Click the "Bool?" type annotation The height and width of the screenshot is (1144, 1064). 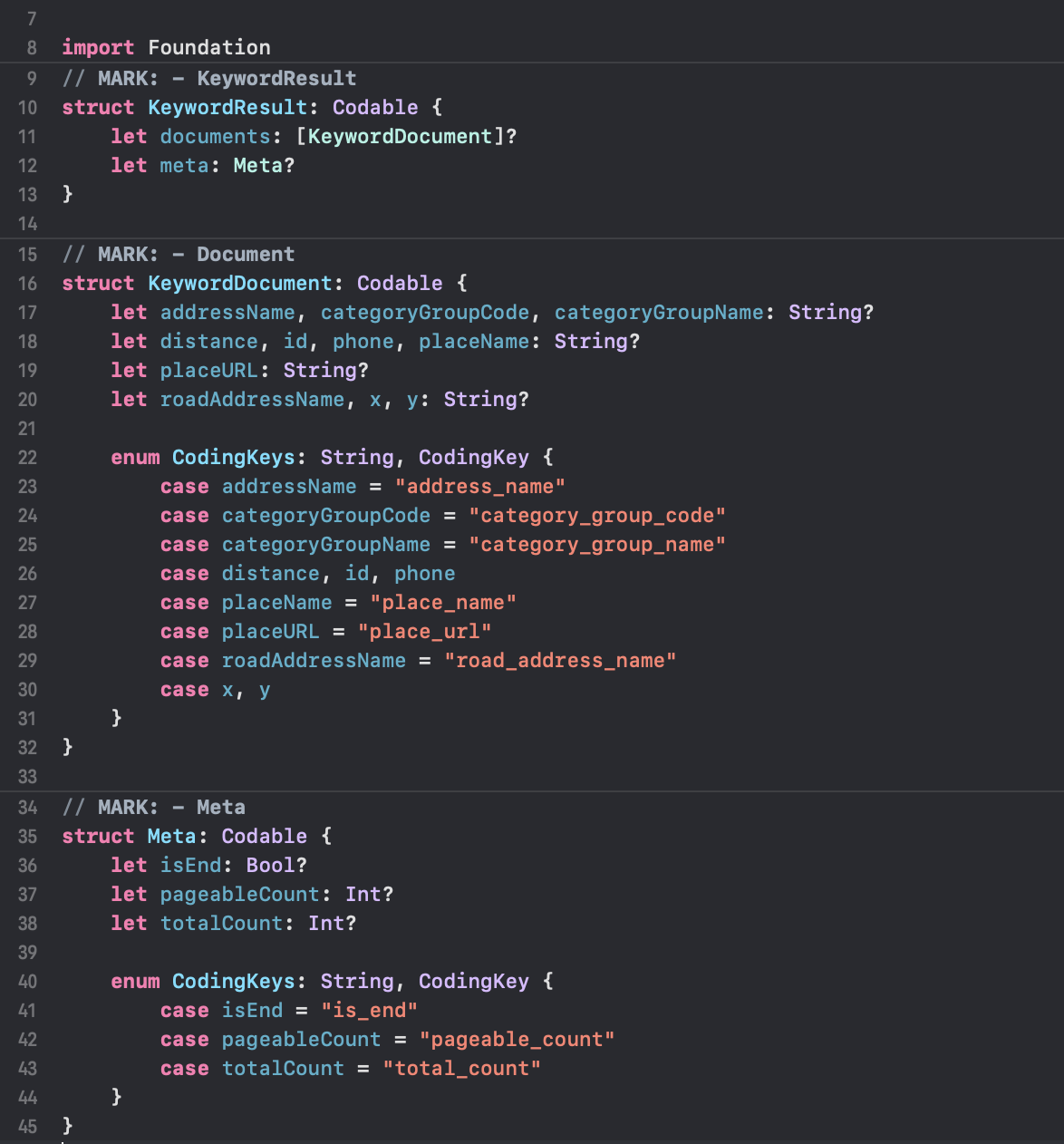point(276,865)
